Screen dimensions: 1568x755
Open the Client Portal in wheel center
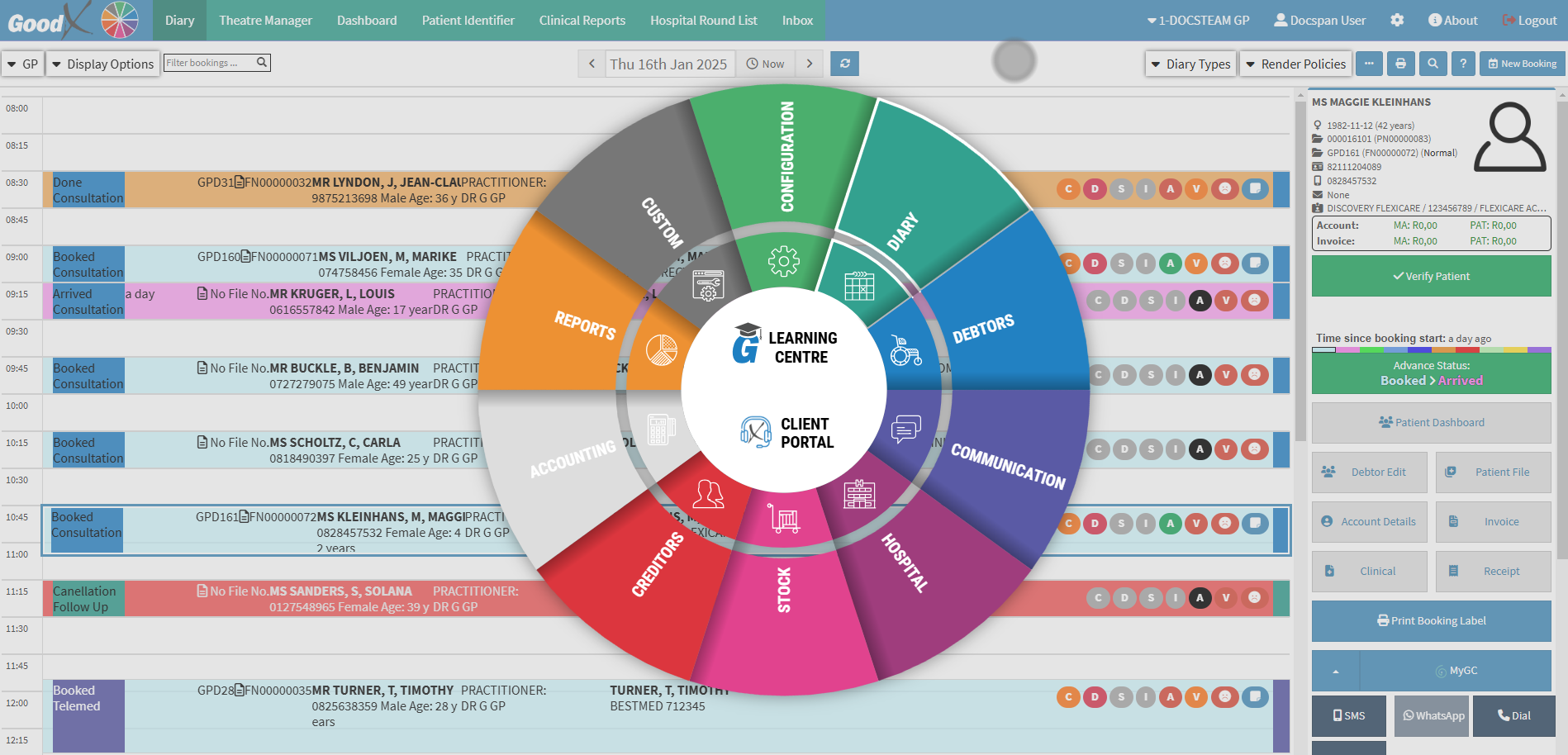point(786,432)
